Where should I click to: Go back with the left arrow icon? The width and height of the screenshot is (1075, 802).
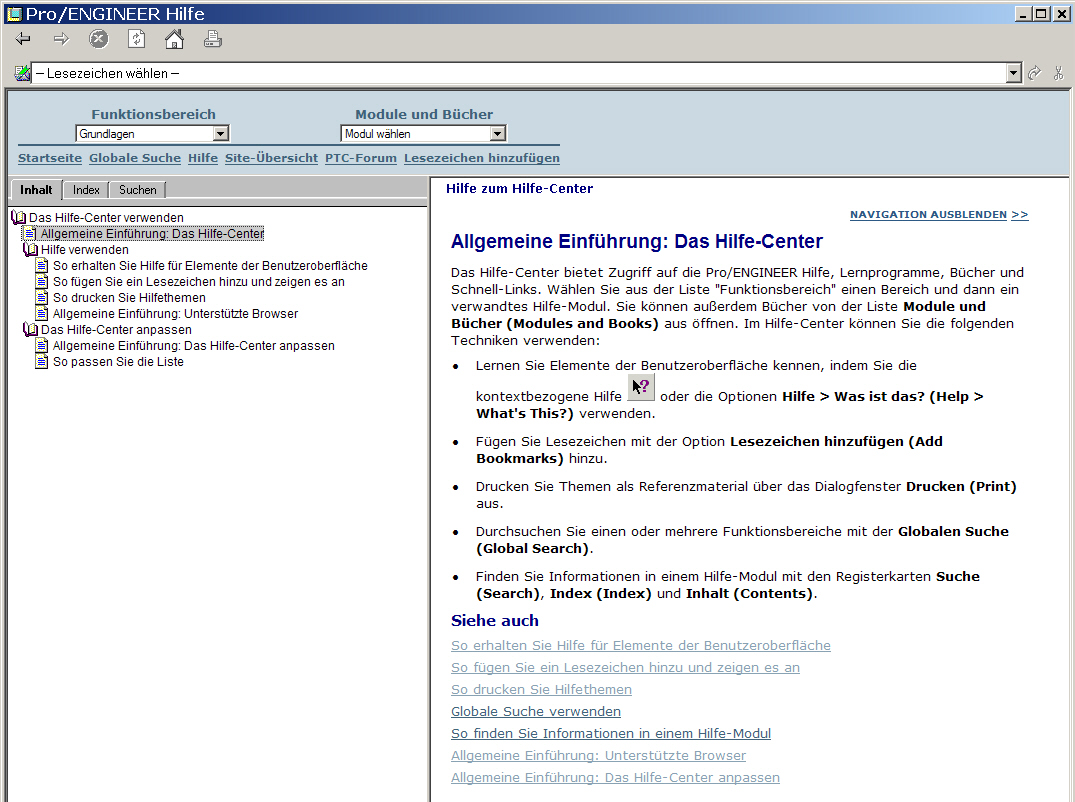click(x=23, y=39)
